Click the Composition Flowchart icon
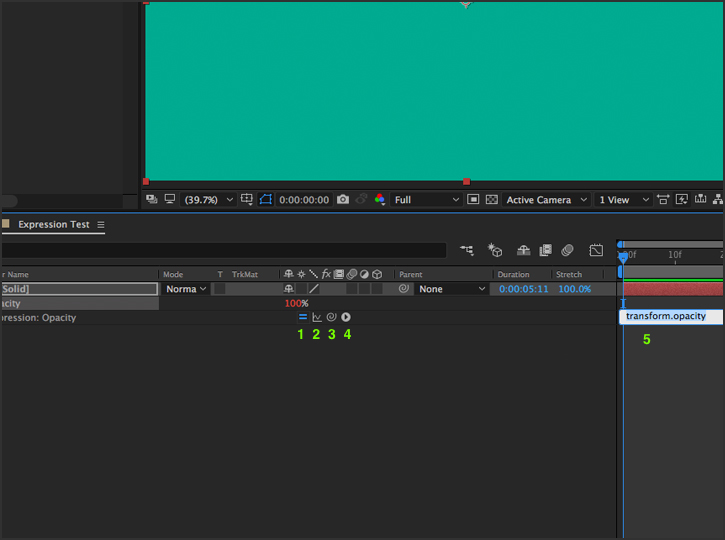The height and width of the screenshot is (540, 725). (x=718, y=199)
